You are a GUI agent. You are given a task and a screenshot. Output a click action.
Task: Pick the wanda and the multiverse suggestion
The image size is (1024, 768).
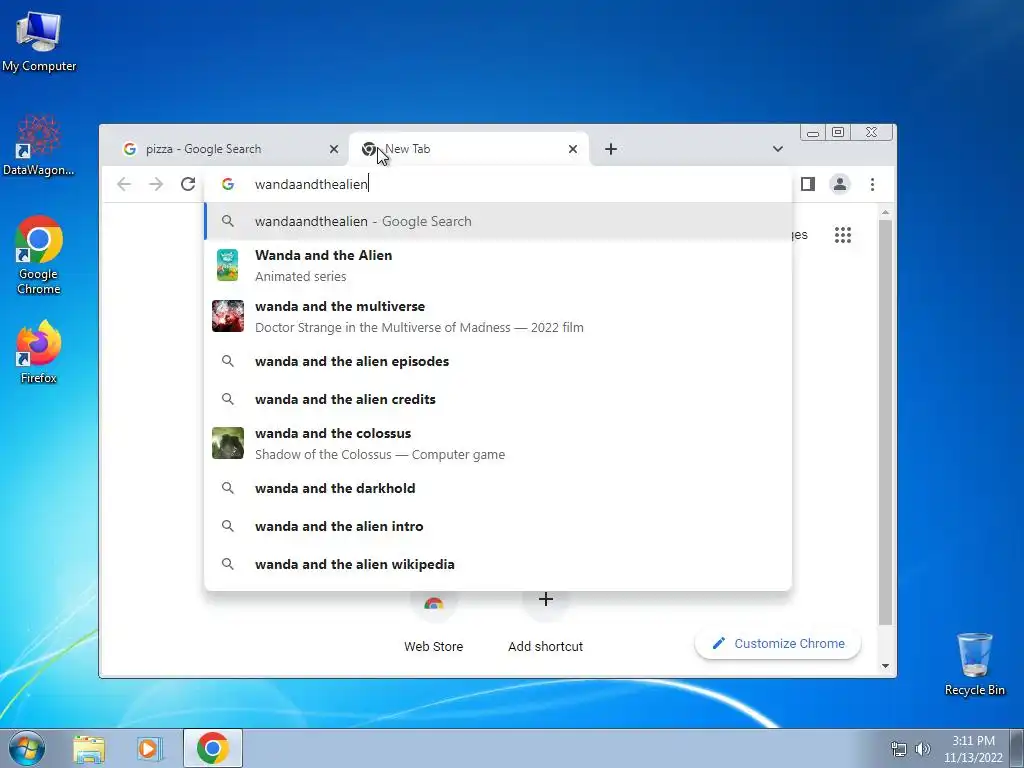498,316
